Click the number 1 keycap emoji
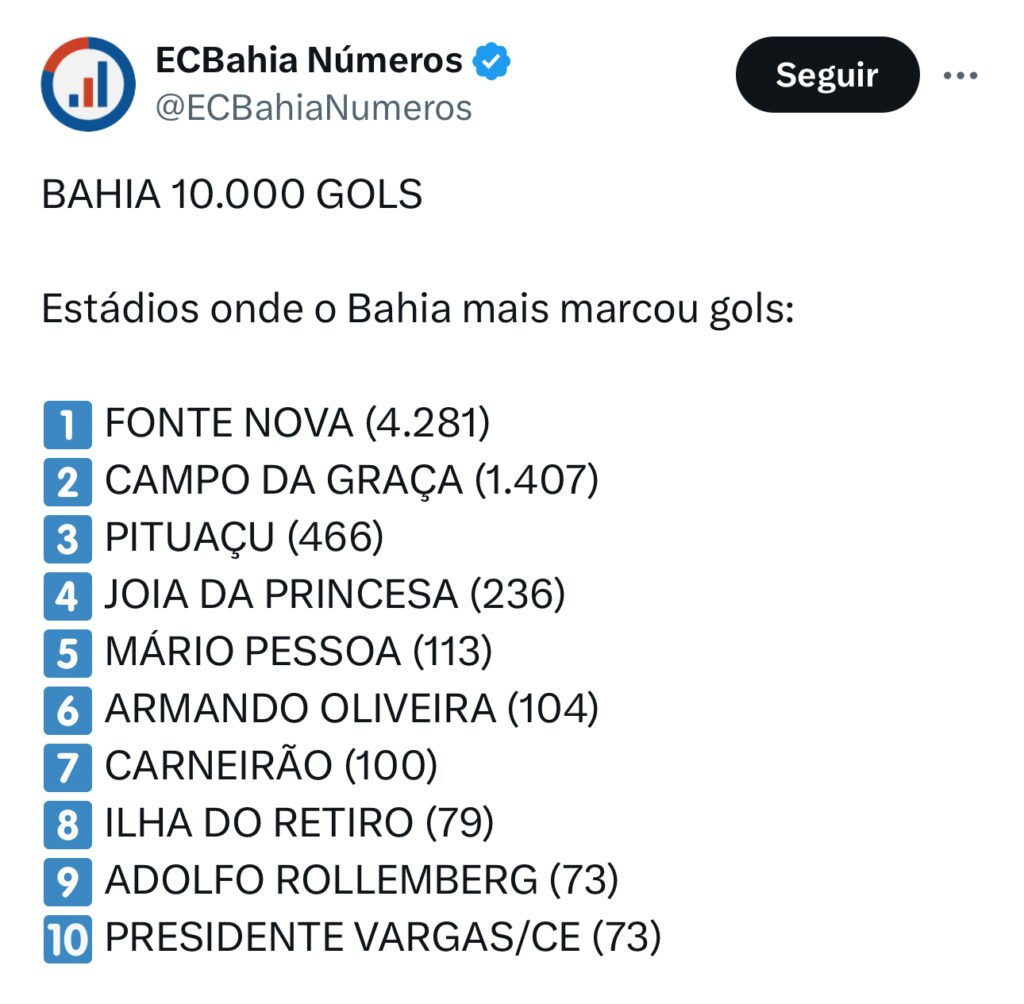1024x1004 pixels. (68, 425)
